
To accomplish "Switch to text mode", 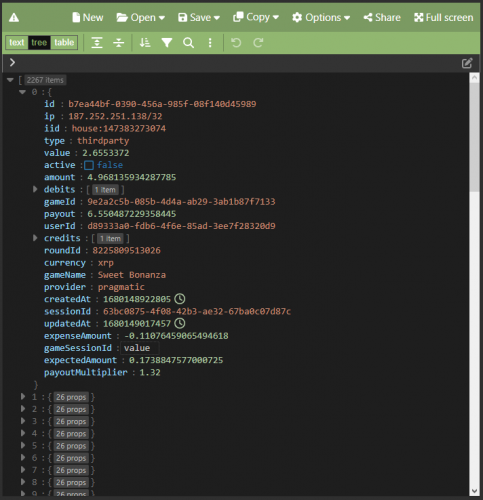I will pos(17,42).
